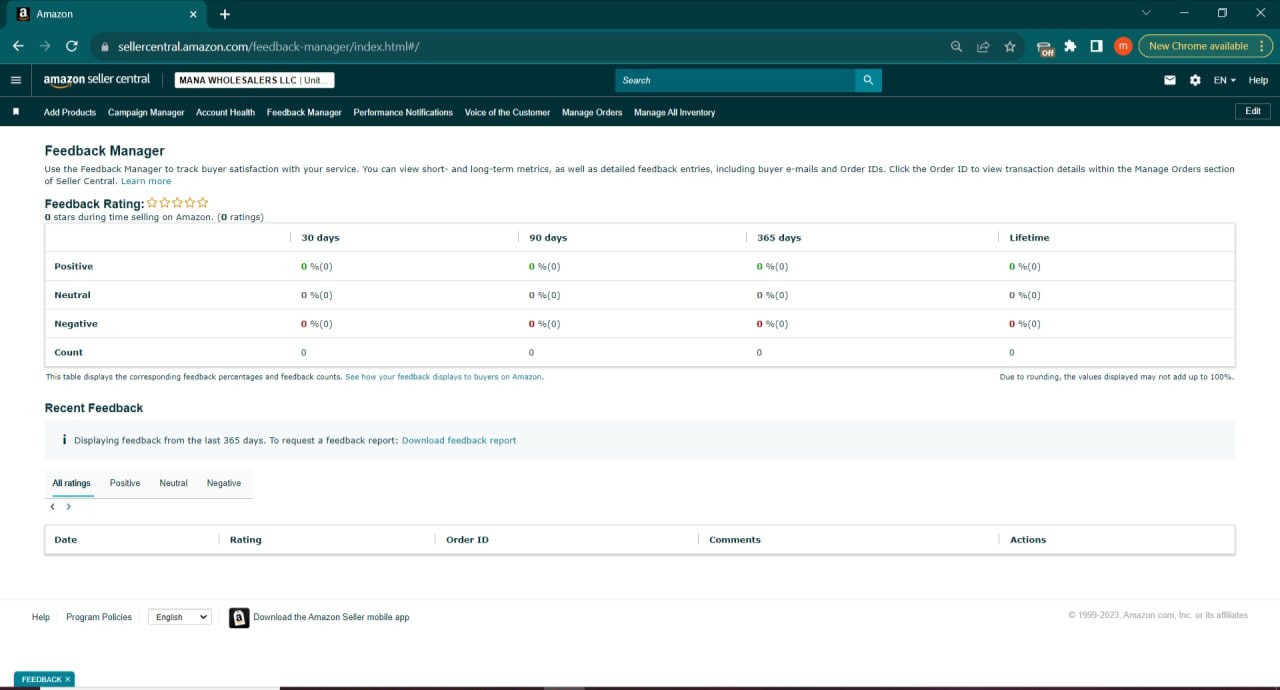Image resolution: width=1280 pixels, height=690 pixels.
Task: Click the Search input field
Action: tap(735, 80)
